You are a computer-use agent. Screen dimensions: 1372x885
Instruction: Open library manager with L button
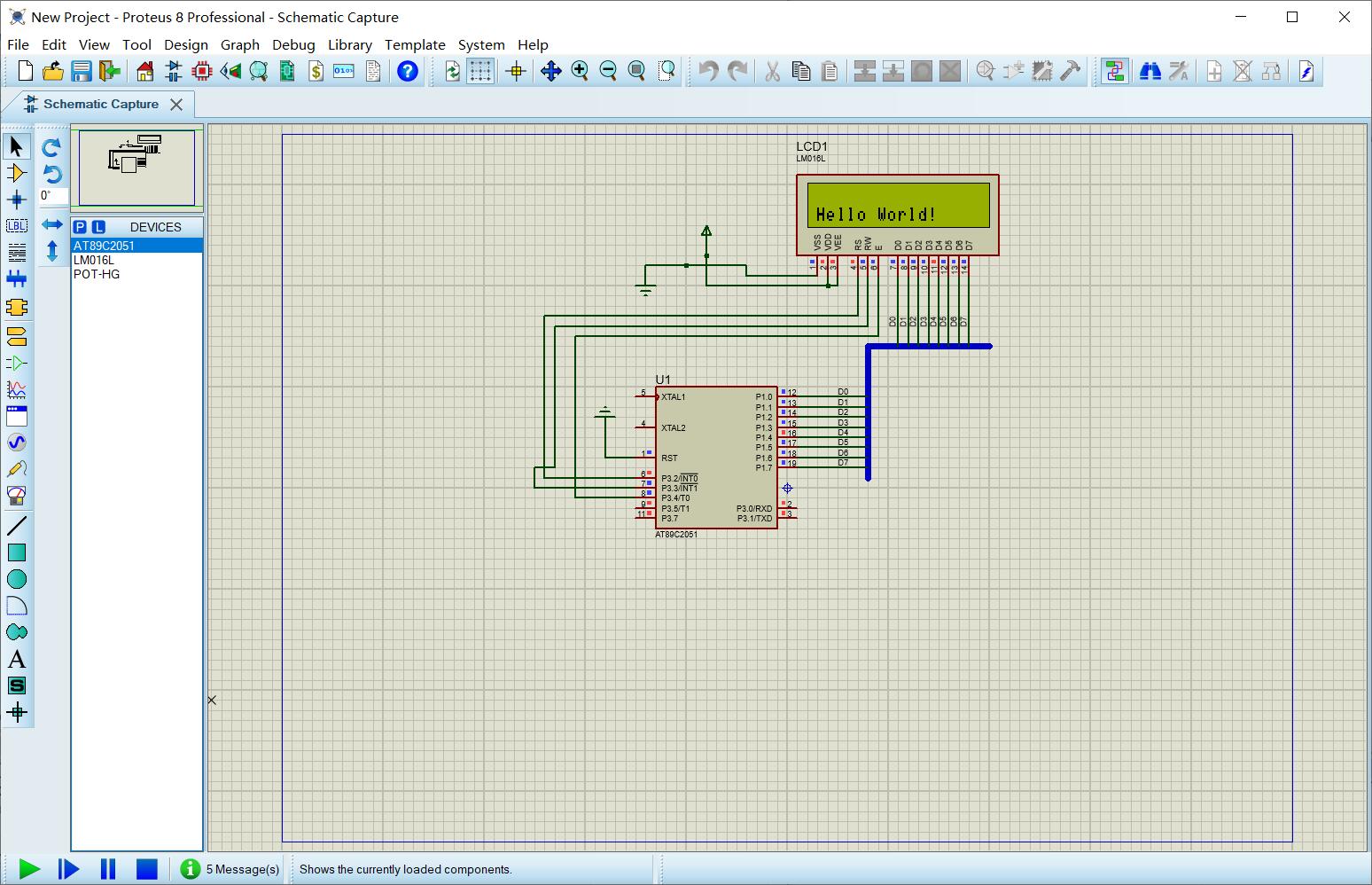pos(98,227)
